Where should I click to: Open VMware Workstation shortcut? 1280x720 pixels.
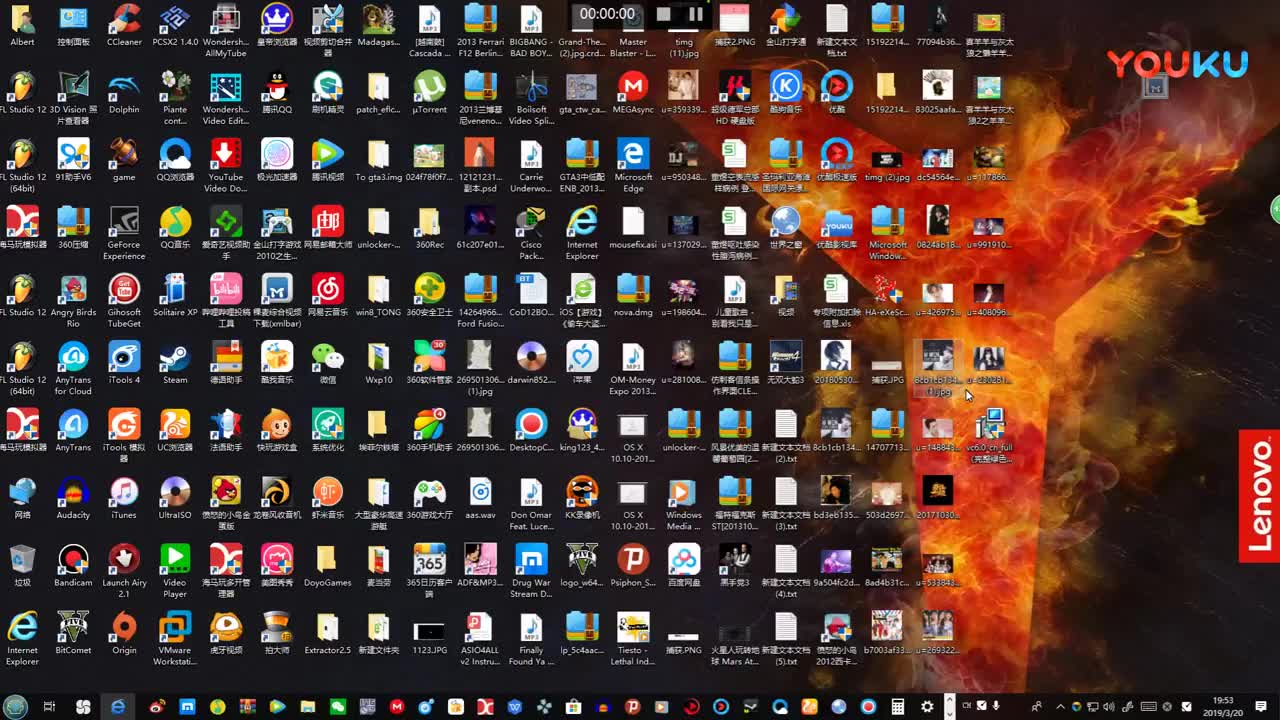[175, 639]
